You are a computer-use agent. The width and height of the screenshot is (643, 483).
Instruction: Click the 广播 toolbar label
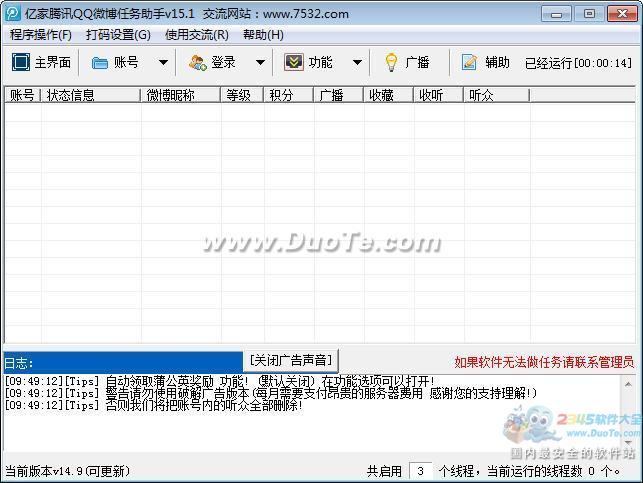point(417,63)
